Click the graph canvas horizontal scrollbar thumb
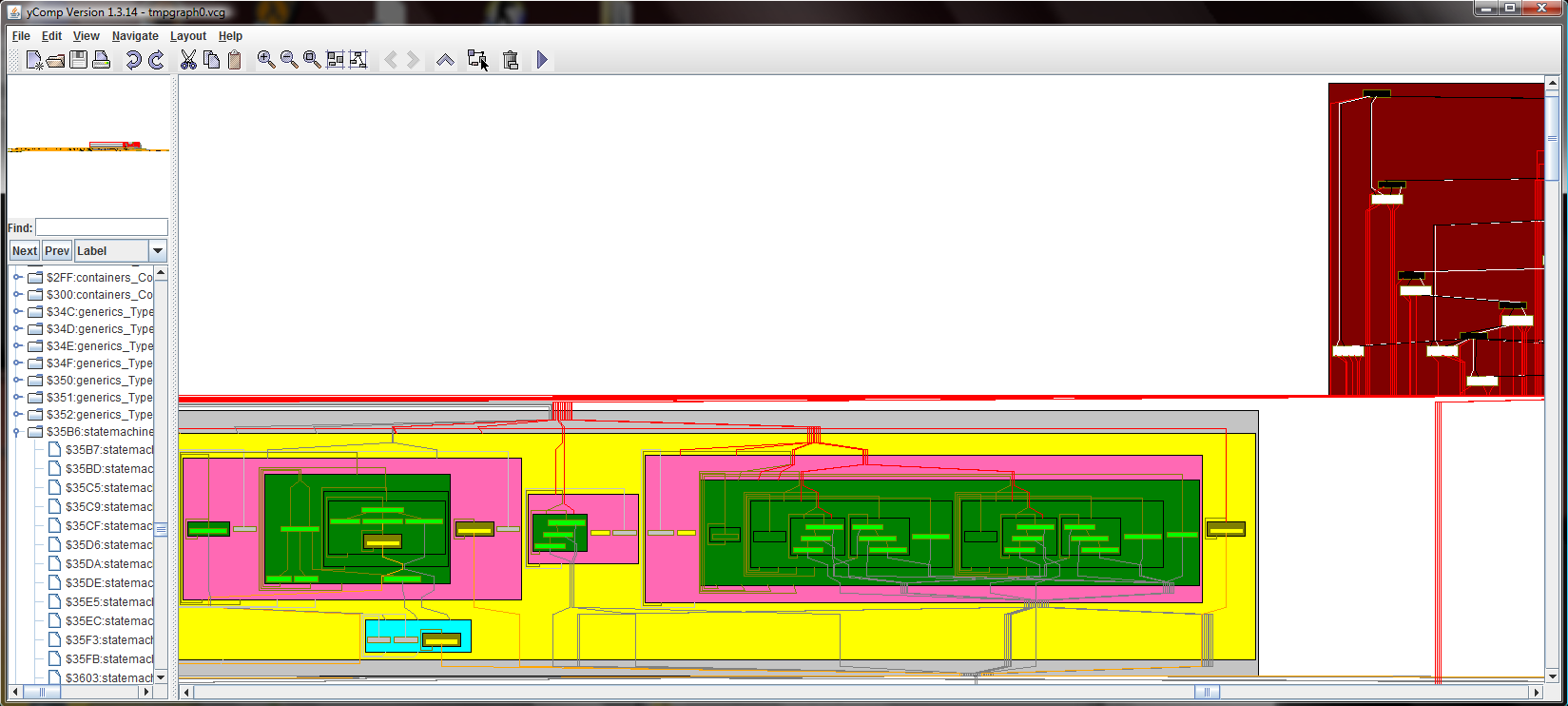Image resolution: width=1568 pixels, height=706 pixels. (1207, 692)
